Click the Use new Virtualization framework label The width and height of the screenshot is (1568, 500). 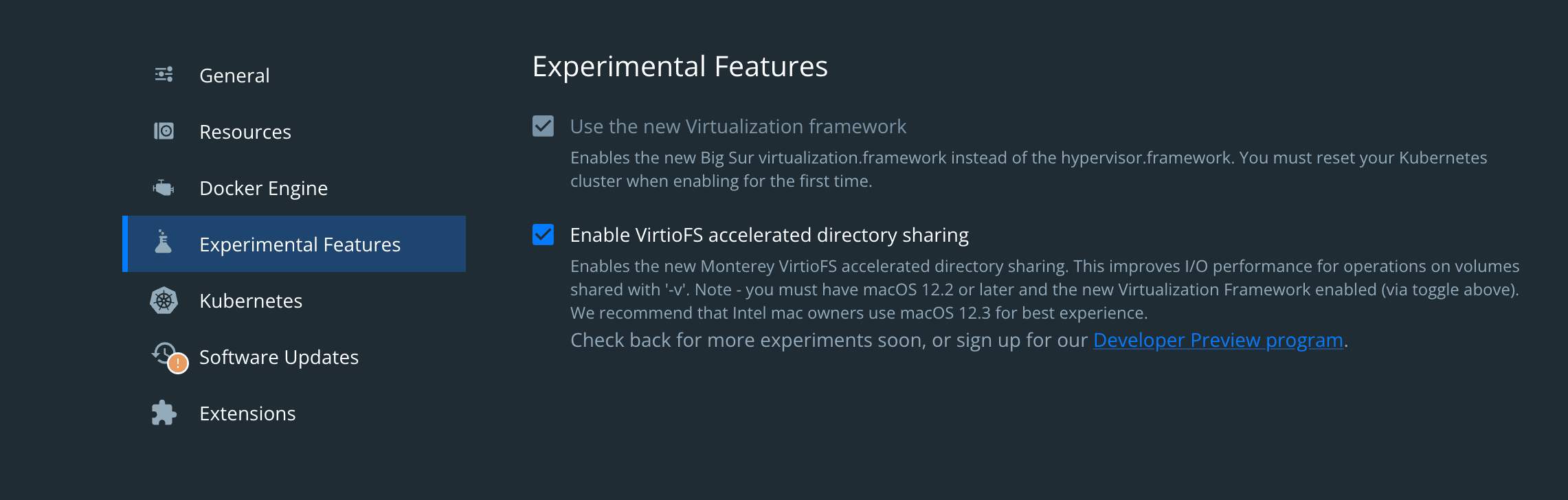(x=737, y=126)
